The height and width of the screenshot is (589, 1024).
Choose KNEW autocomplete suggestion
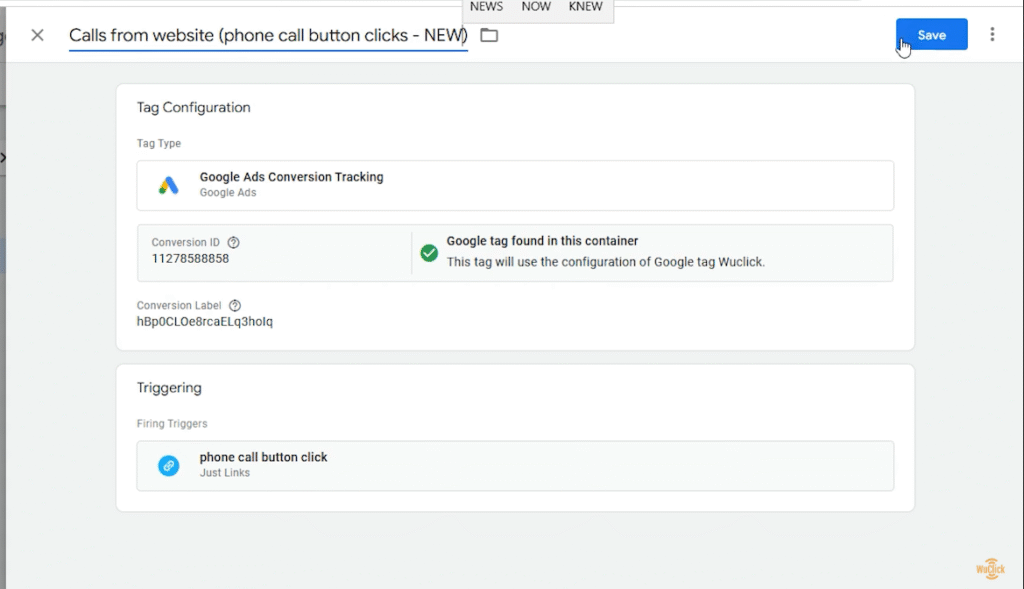coord(585,7)
